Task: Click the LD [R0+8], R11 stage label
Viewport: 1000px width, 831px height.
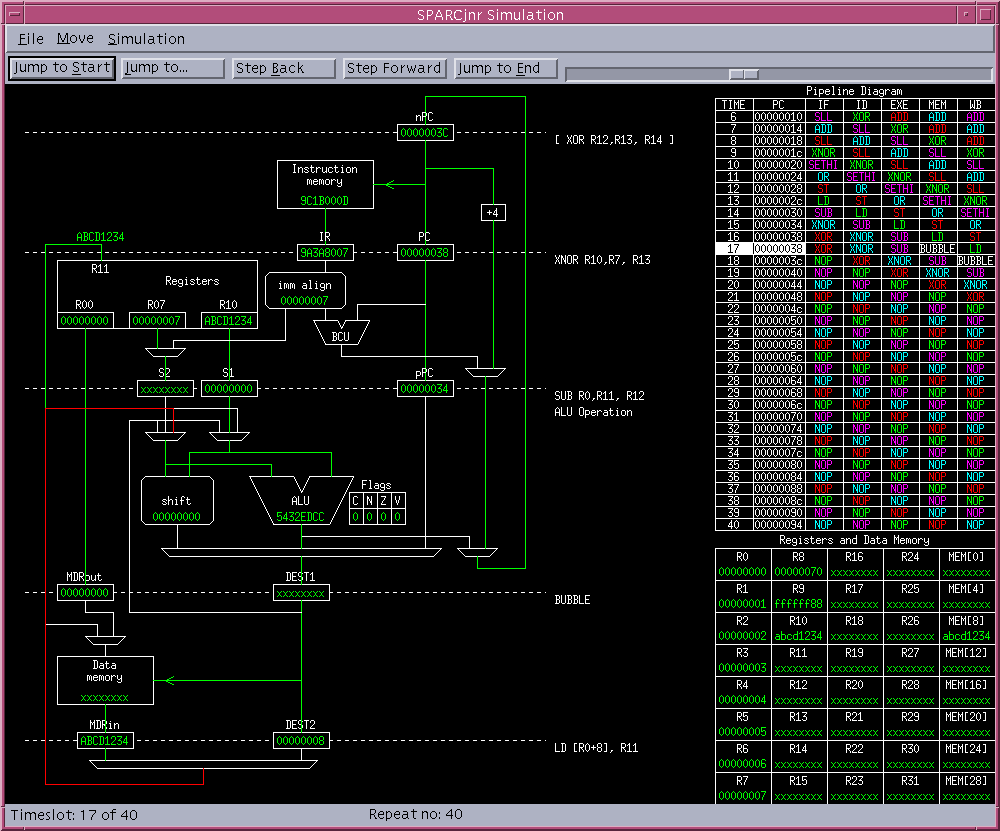Action: [x=596, y=748]
